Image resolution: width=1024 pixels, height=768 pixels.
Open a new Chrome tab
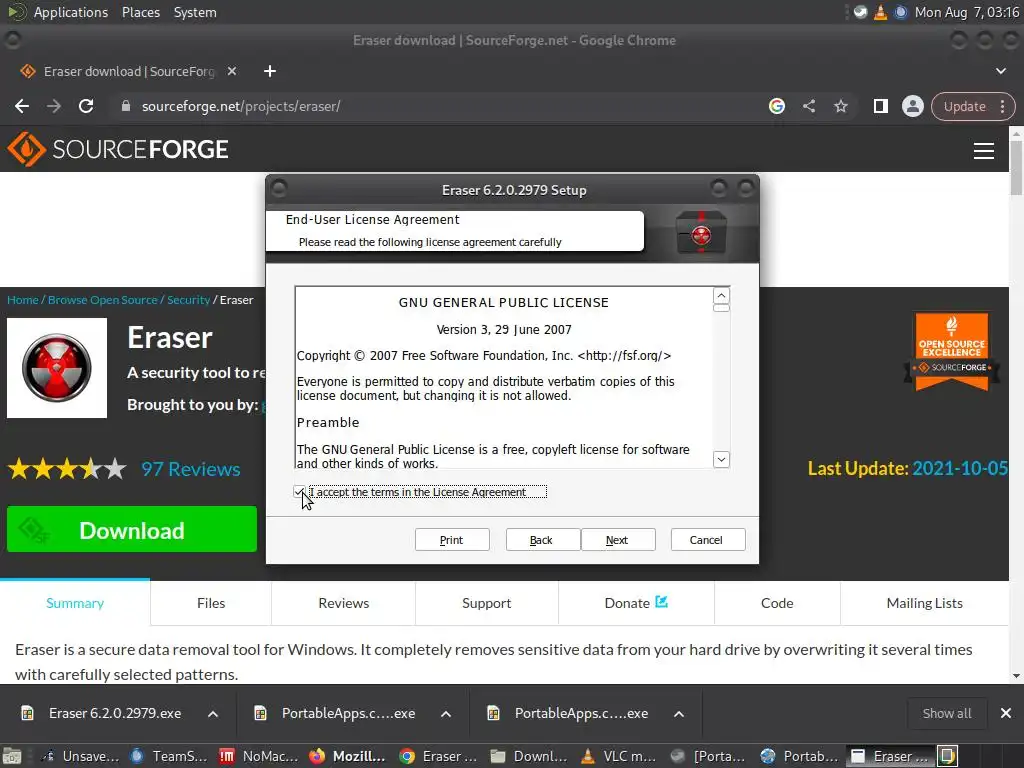(270, 71)
